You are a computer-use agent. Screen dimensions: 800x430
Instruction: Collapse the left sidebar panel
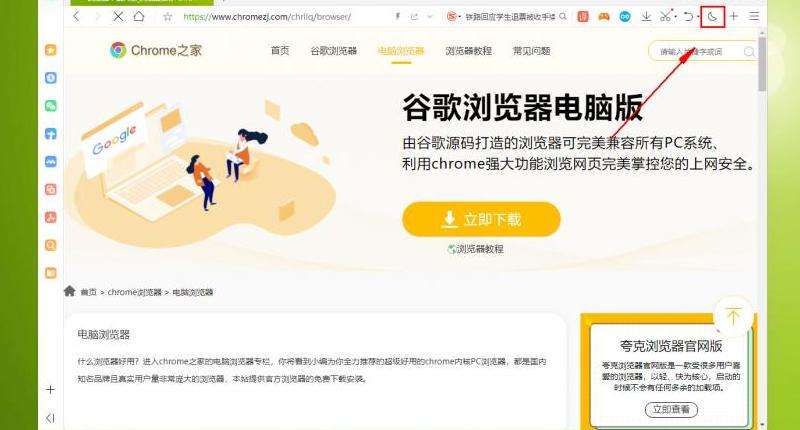point(50,418)
